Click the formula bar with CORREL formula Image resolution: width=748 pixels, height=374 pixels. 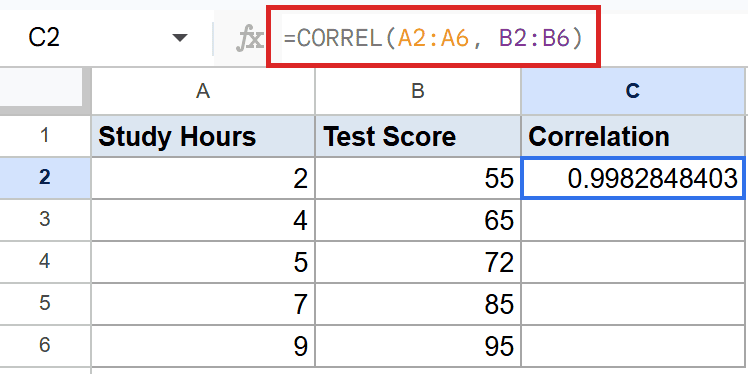(433, 37)
